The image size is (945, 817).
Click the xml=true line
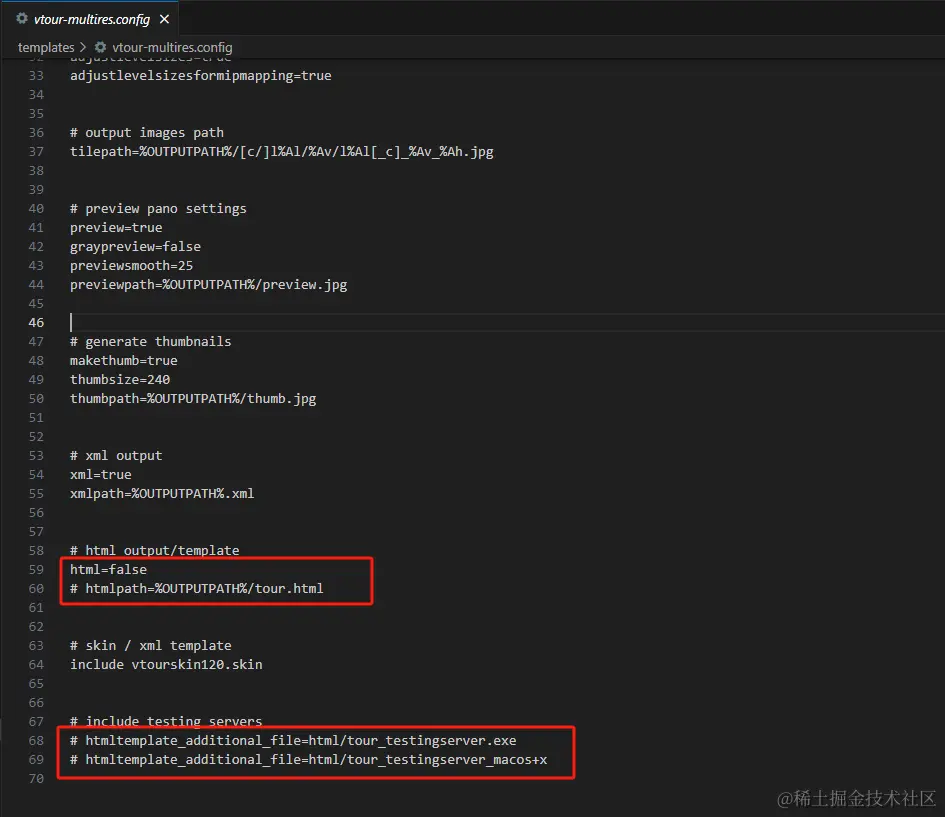click(101, 475)
